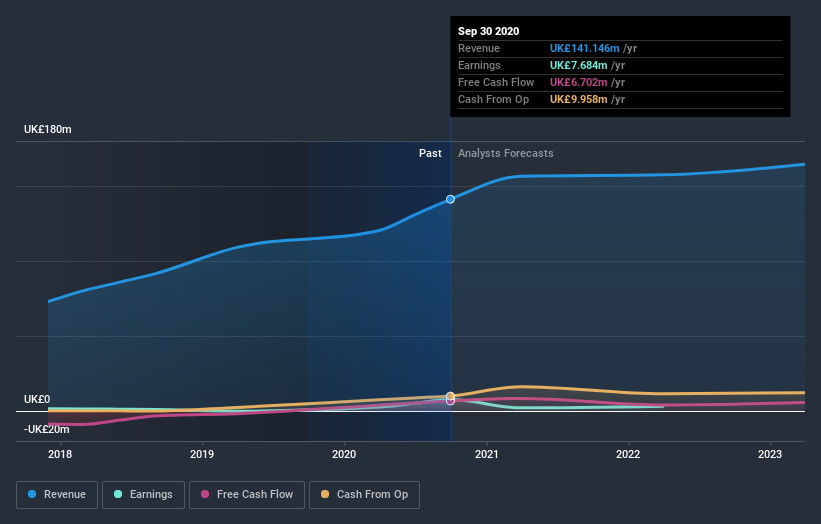Toggle the Revenue series legend button
This screenshot has height=524, width=821.
tap(57, 495)
